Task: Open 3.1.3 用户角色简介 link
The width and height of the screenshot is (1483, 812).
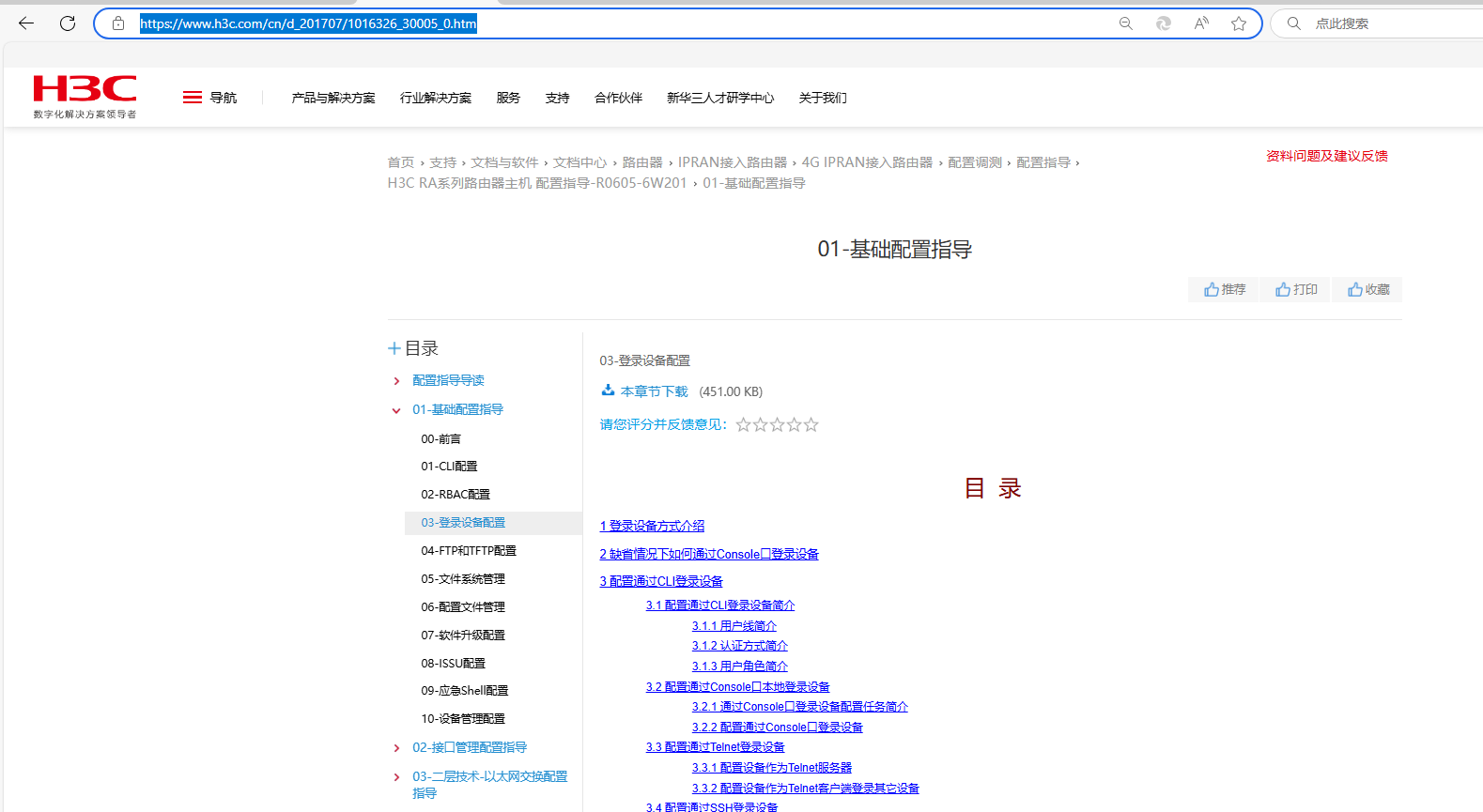Action: pos(740,666)
